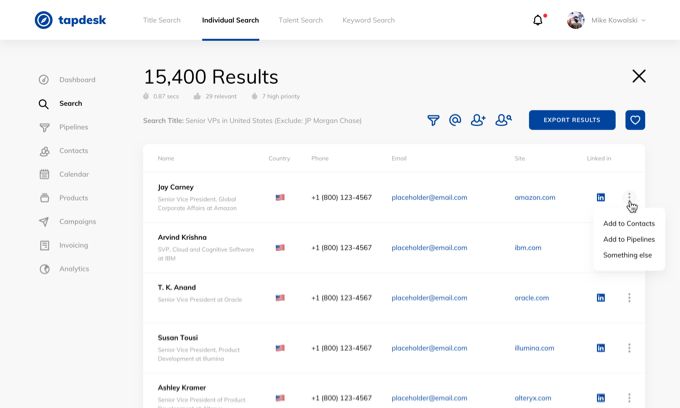Click the Search Title text
The height and width of the screenshot is (408, 680).
click(252, 121)
